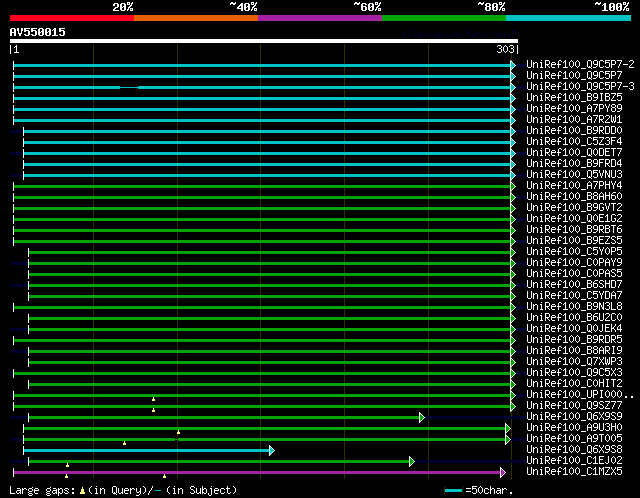
Task: Click the UniRef100_C1MZX5 label
Action: pyautogui.click(x=574, y=472)
